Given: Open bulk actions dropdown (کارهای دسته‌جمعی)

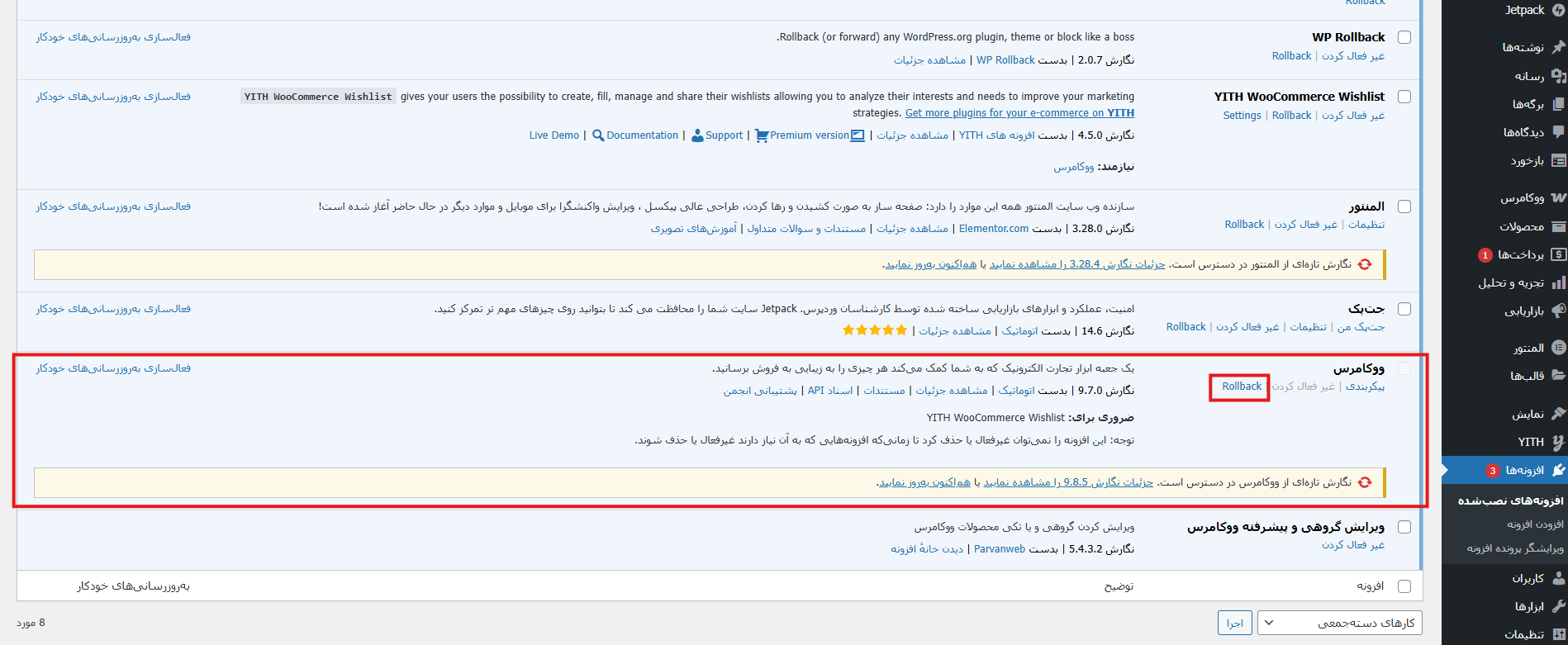Looking at the screenshot, I should [1339, 623].
